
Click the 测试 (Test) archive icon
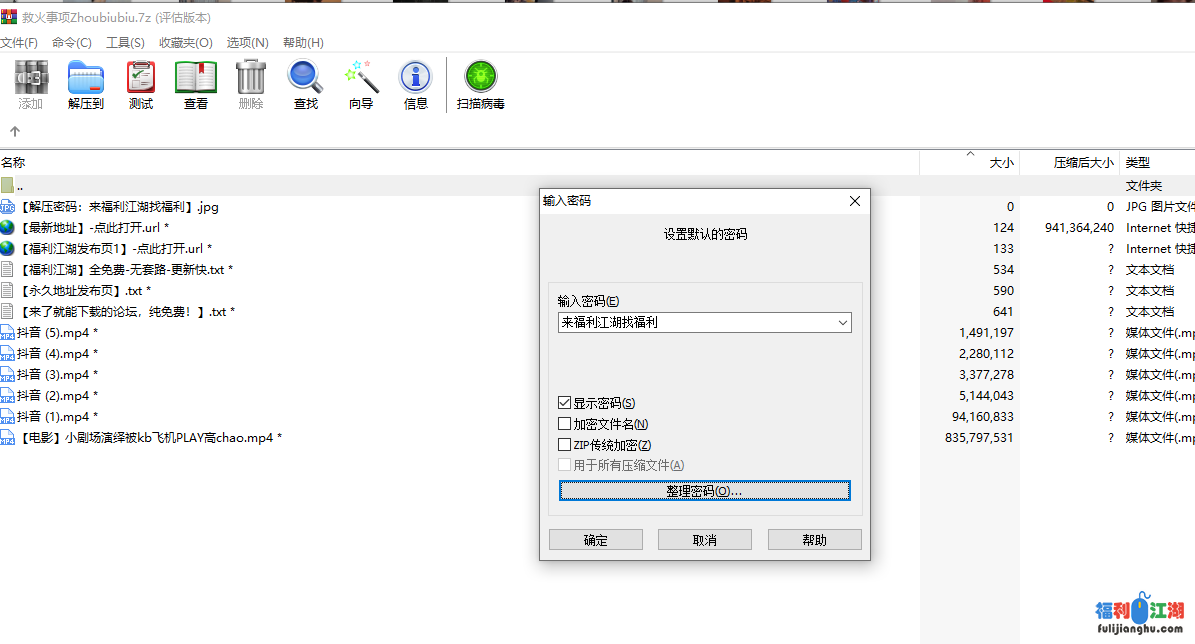(x=140, y=84)
